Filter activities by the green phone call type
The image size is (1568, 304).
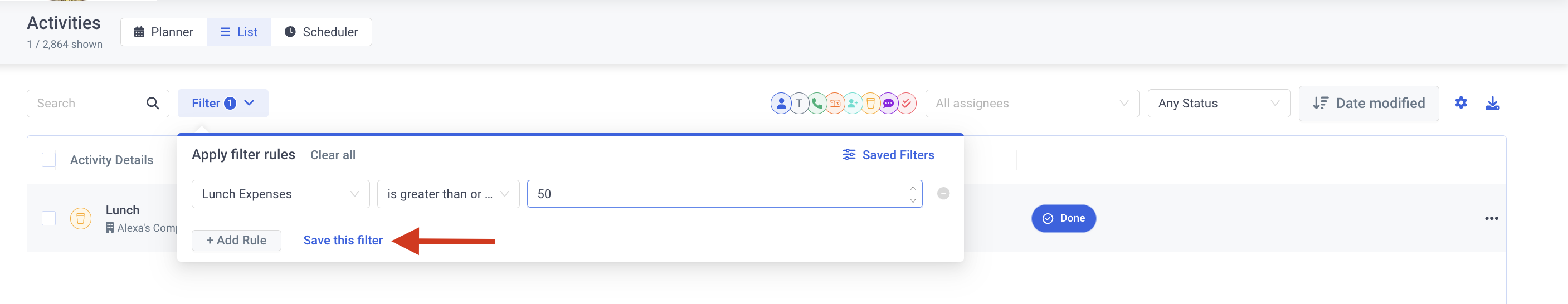[817, 104]
